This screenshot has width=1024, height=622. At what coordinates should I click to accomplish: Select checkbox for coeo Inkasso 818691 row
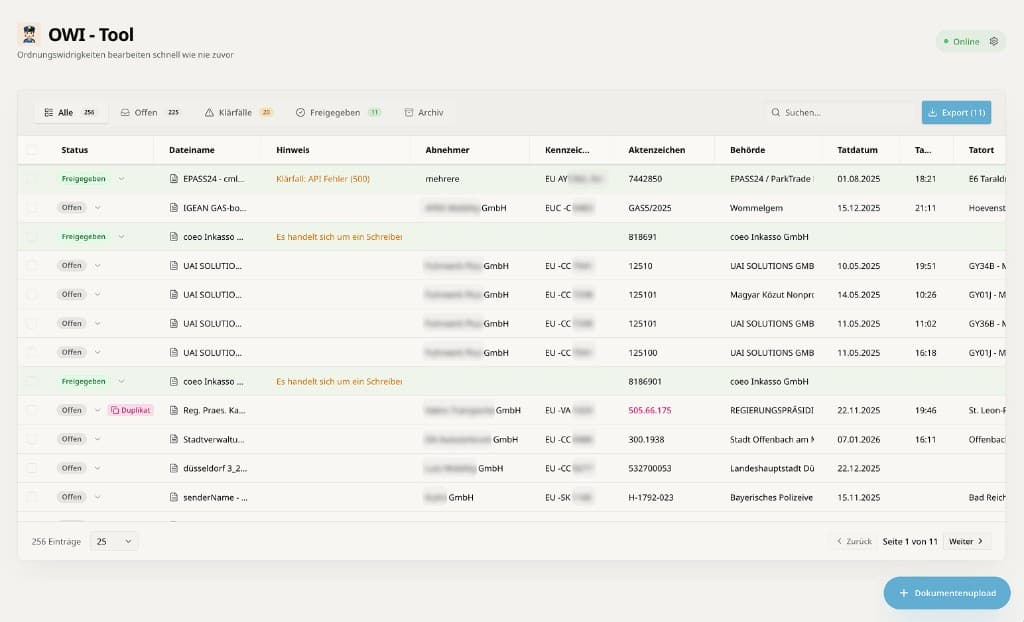pyautogui.click(x=32, y=237)
